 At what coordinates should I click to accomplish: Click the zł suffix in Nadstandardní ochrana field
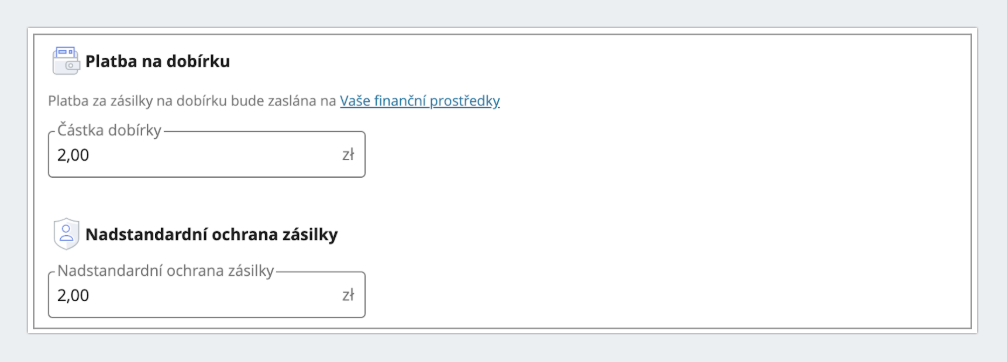click(x=348, y=295)
